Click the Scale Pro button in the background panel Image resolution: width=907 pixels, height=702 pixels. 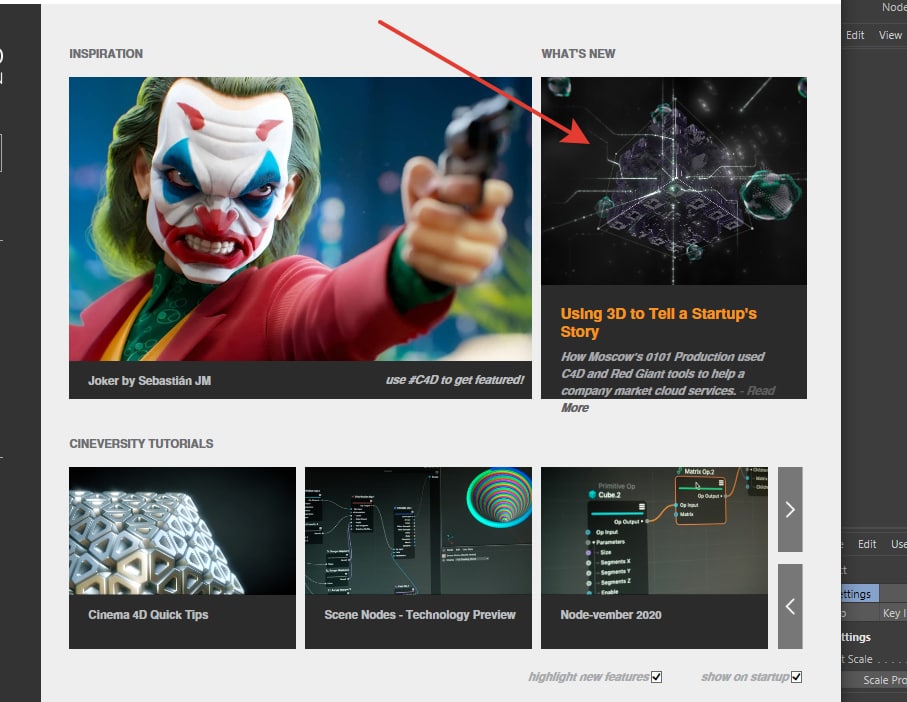[877, 680]
